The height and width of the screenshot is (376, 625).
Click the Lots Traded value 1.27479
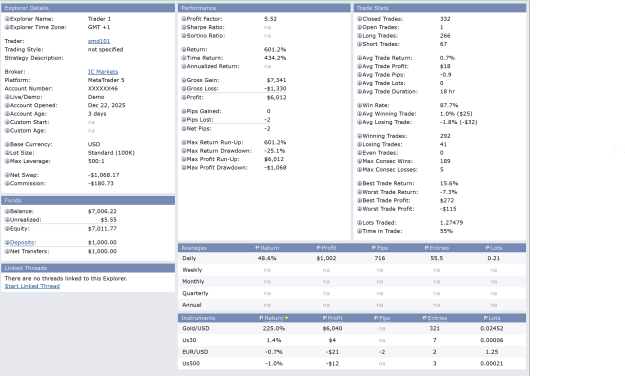click(x=451, y=222)
